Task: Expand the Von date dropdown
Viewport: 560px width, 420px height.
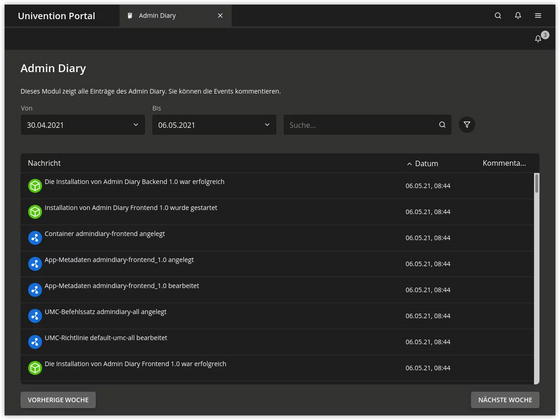Action: 82,125
